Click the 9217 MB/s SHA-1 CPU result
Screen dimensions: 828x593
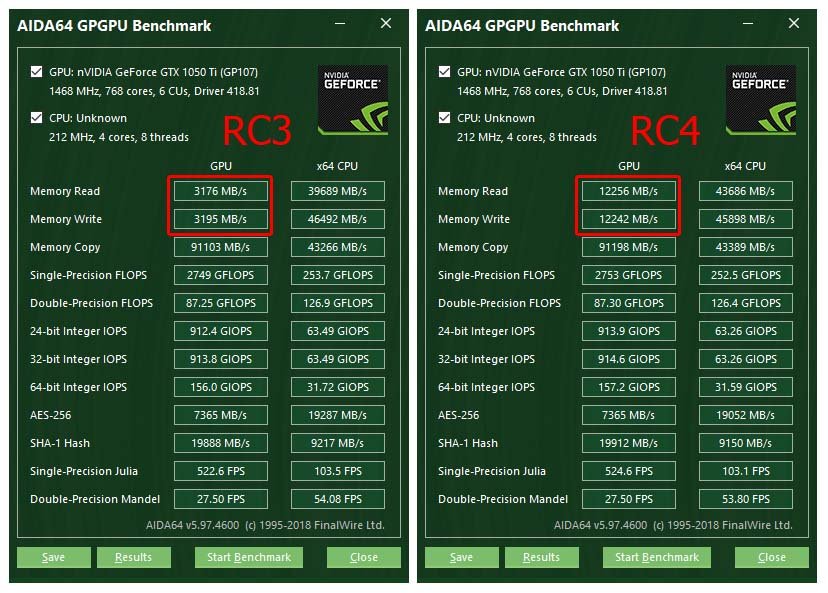tap(338, 443)
